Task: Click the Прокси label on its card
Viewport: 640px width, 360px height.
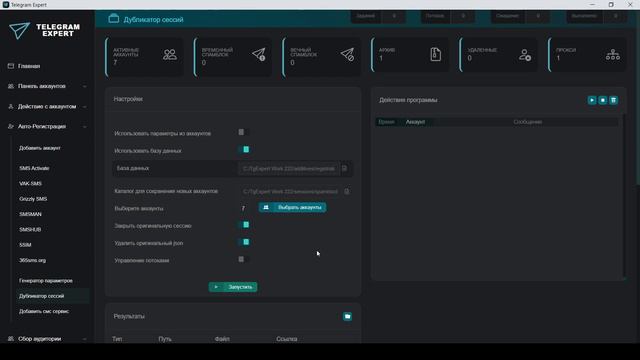Action: click(566, 50)
